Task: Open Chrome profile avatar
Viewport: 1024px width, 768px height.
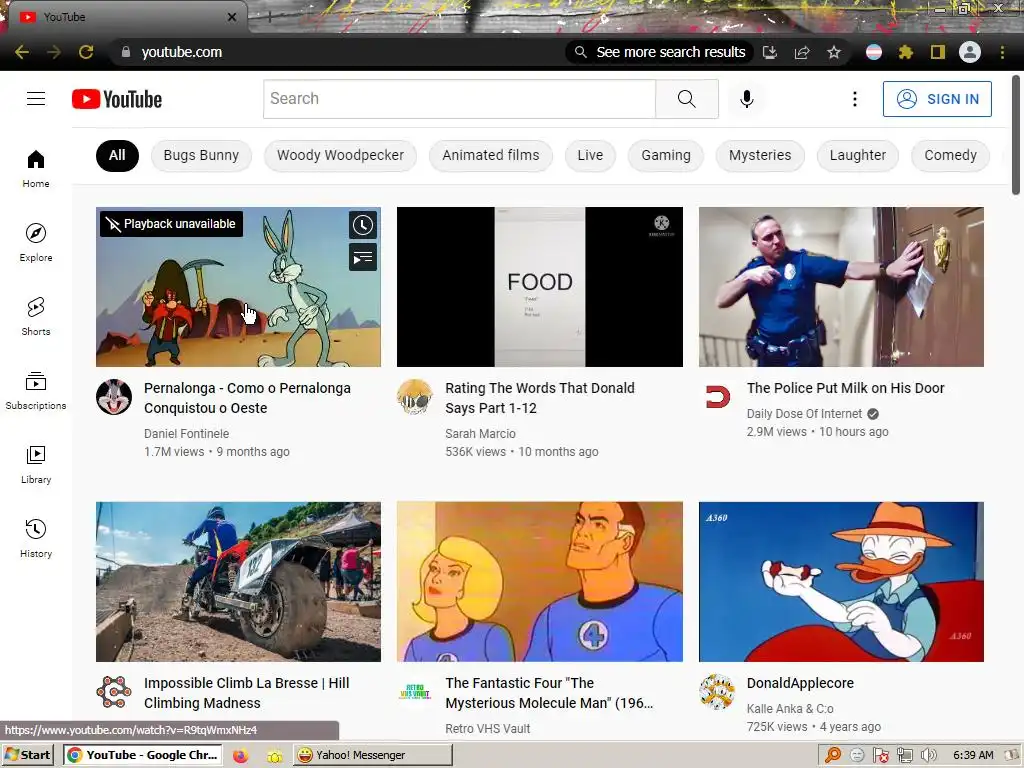Action: 970,52
